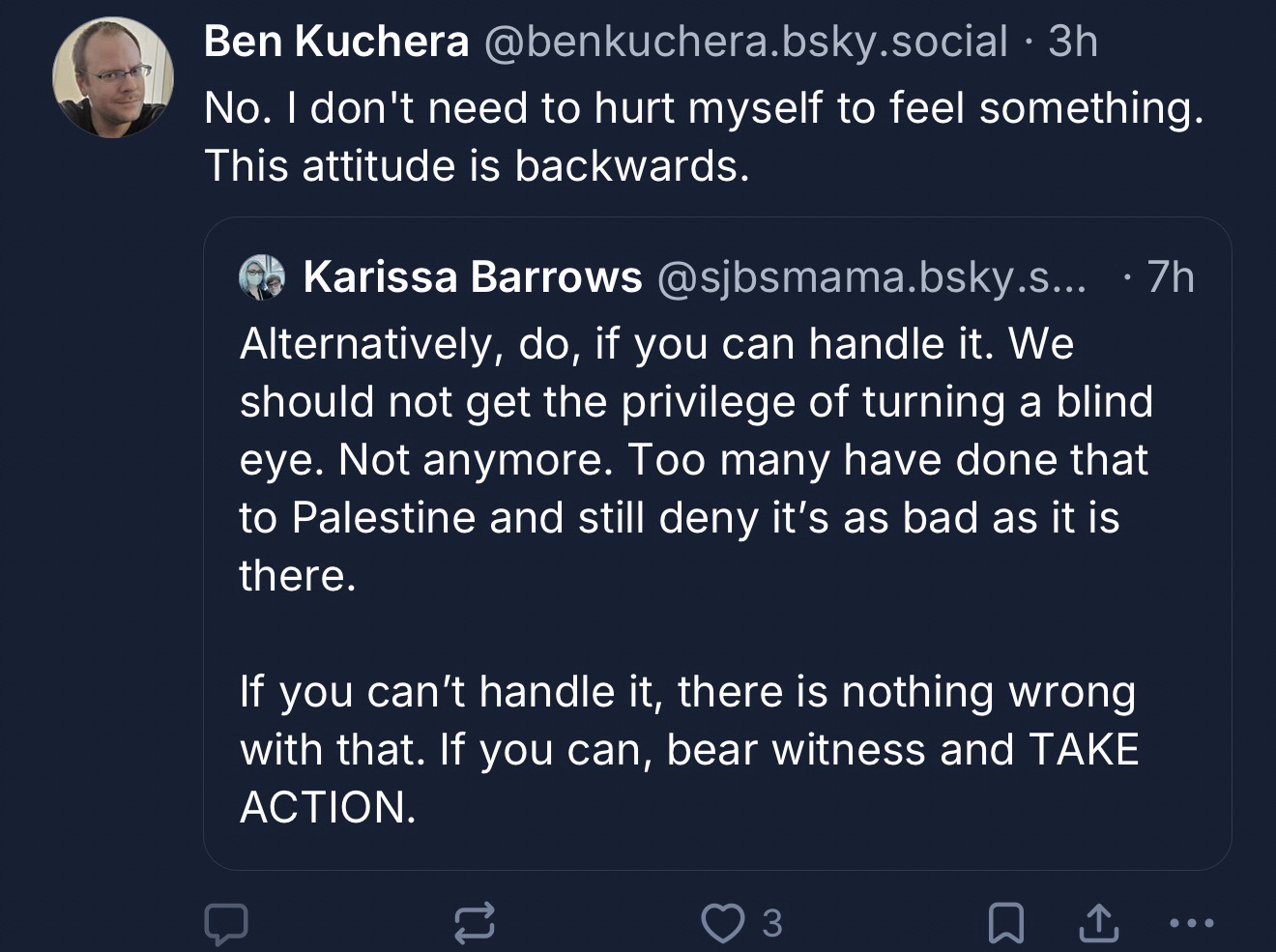Image resolution: width=1276 pixels, height=952 pixels.
Task: Click the empty bottom edge of the quoted post card
Action: tap(717, 852)
